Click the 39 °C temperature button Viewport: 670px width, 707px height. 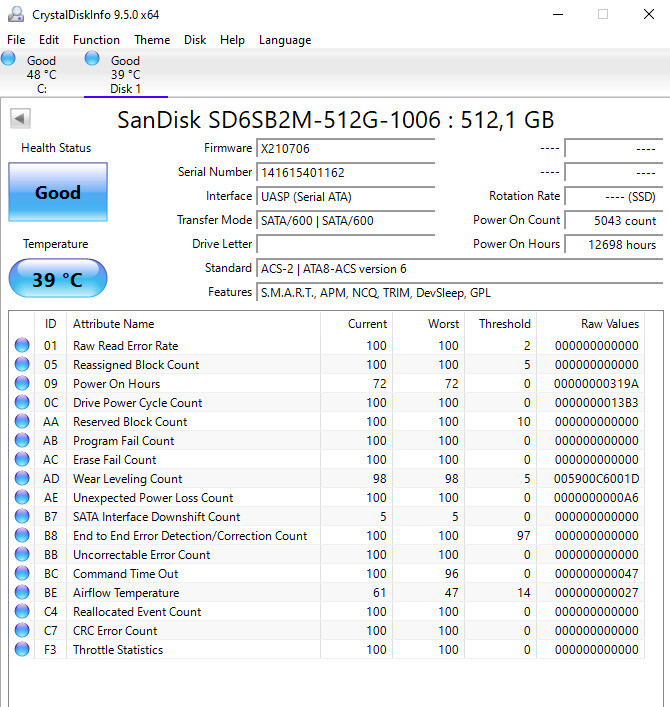pos(58,279)
